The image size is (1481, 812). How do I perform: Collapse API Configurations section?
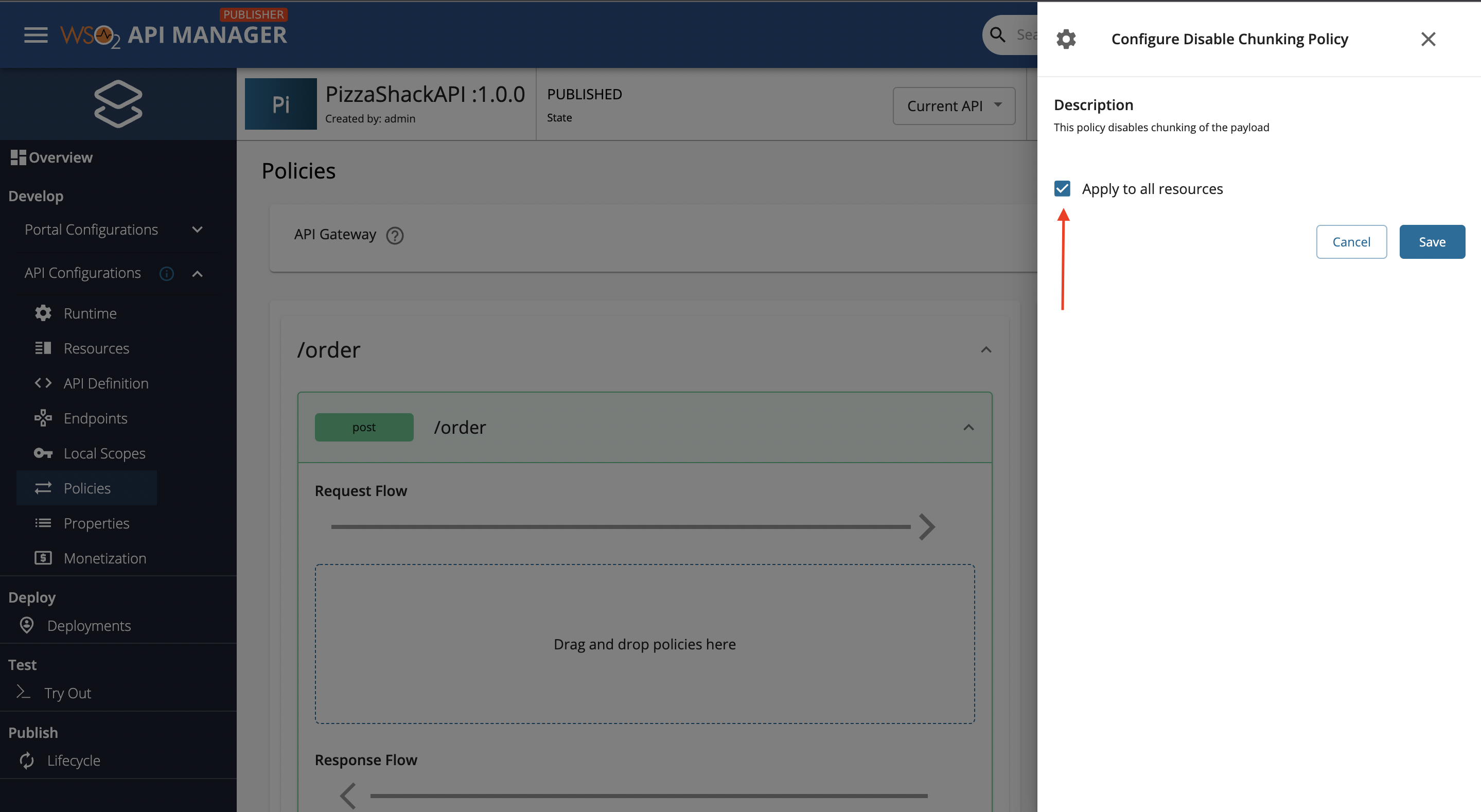coord(197,274)
